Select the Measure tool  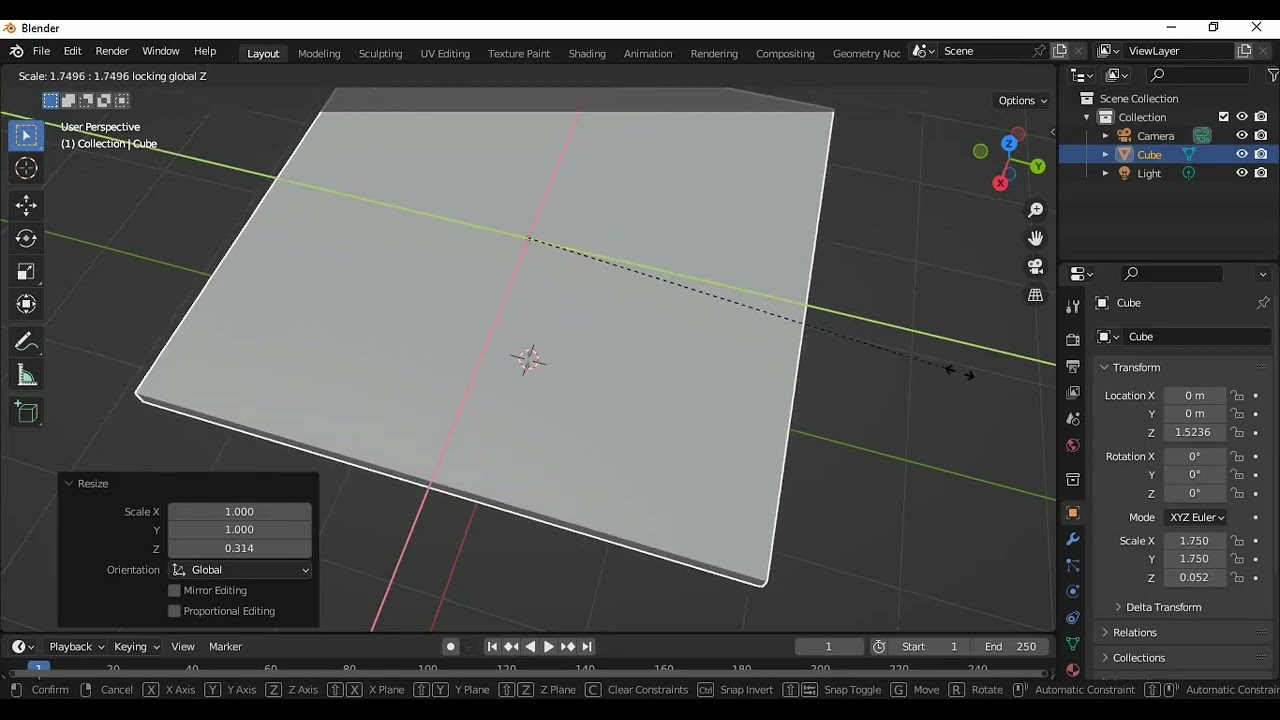pos(27,376)
